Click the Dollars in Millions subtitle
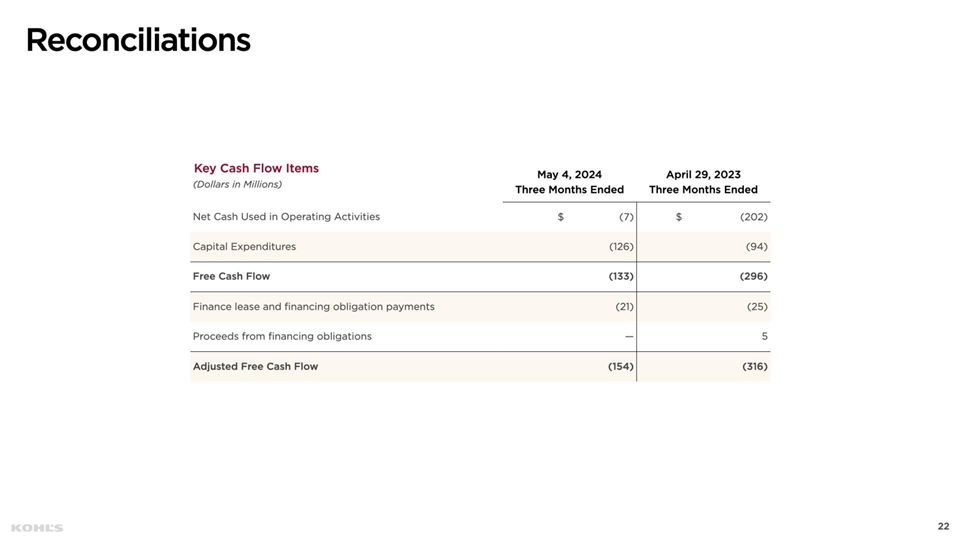 point(237,184)
